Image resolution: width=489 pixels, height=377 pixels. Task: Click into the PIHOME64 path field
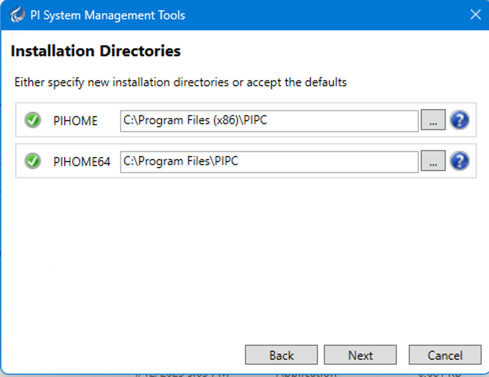269,162
